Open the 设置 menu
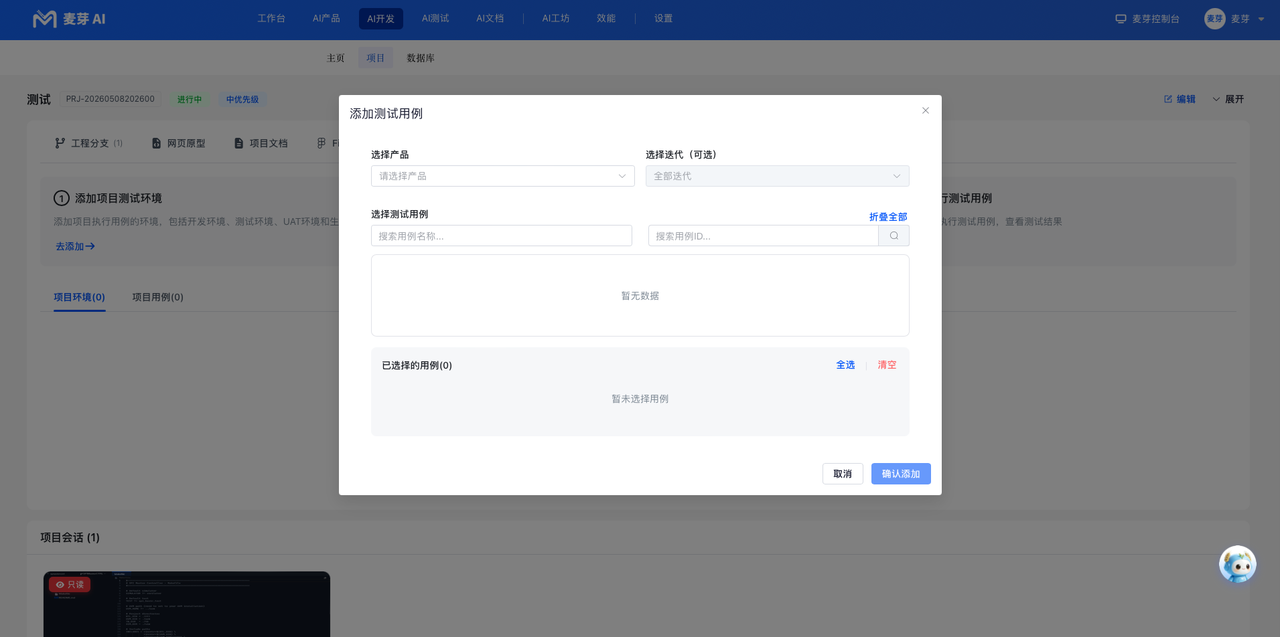 click(x=664, y=19)
